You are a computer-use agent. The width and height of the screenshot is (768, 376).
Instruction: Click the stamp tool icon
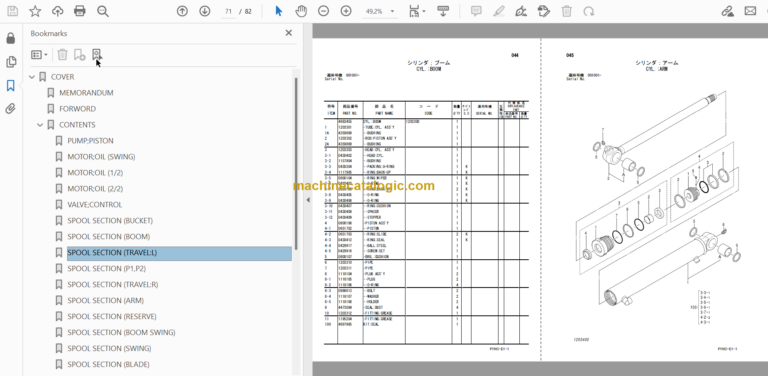(543, 11)
